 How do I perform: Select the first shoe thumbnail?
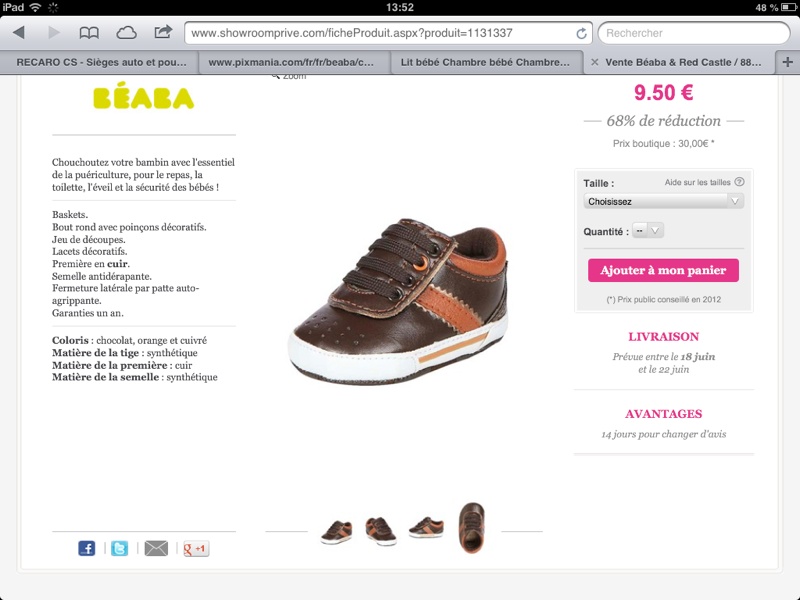click(337, 532)
